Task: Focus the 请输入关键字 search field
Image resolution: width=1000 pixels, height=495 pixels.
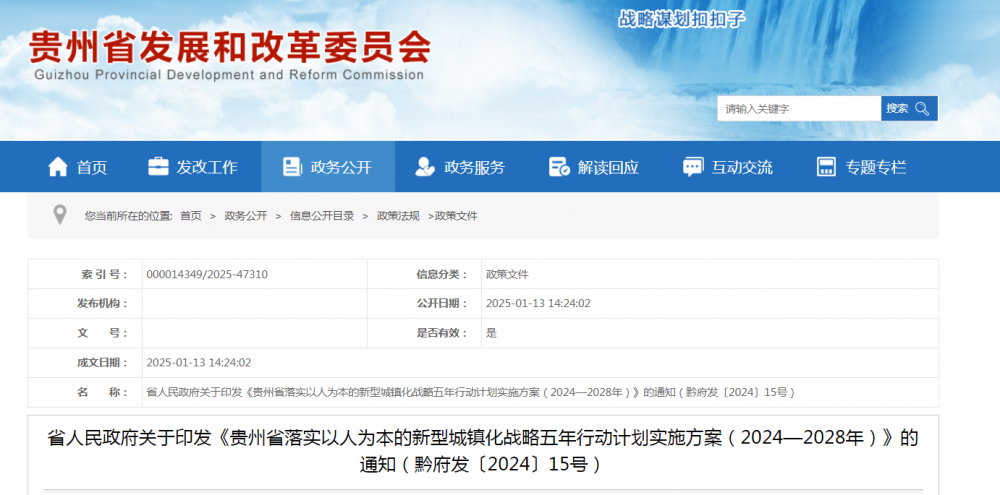Action: click(798, 109)
